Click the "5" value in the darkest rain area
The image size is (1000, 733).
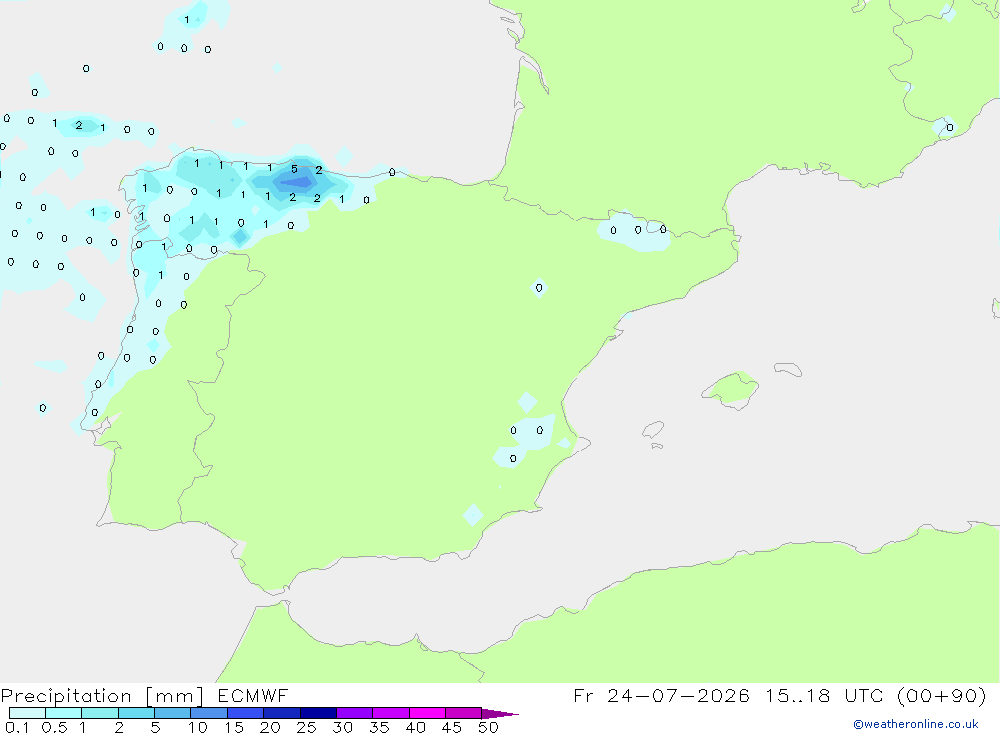point(294,169)
